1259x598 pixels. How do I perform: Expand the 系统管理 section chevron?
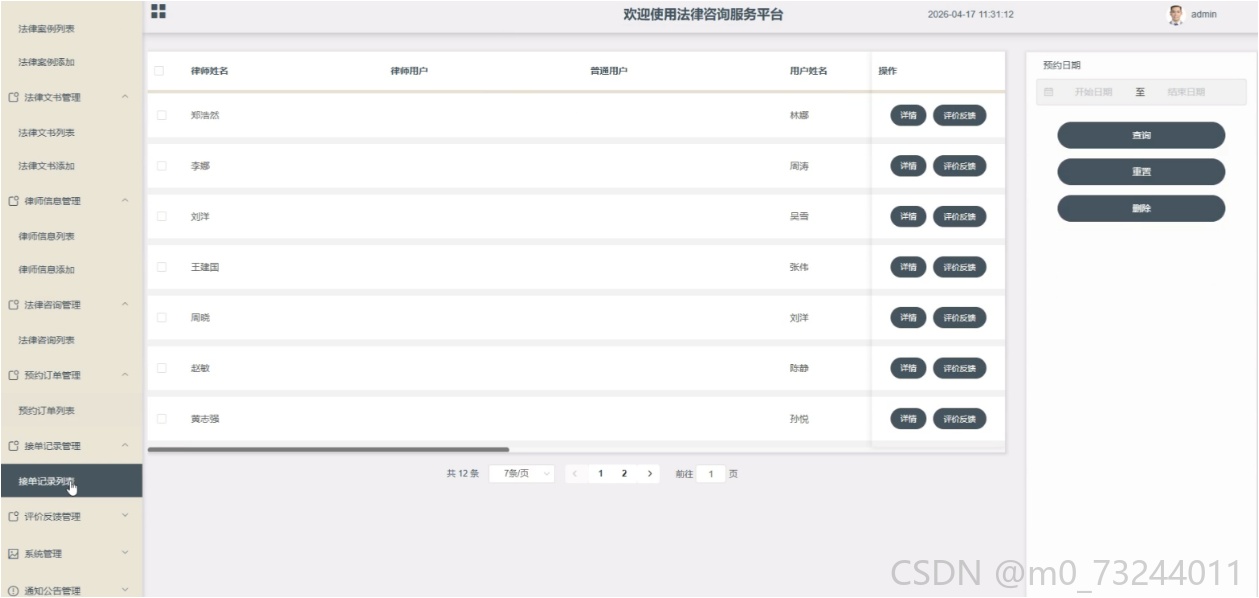[x=125, y=552]
